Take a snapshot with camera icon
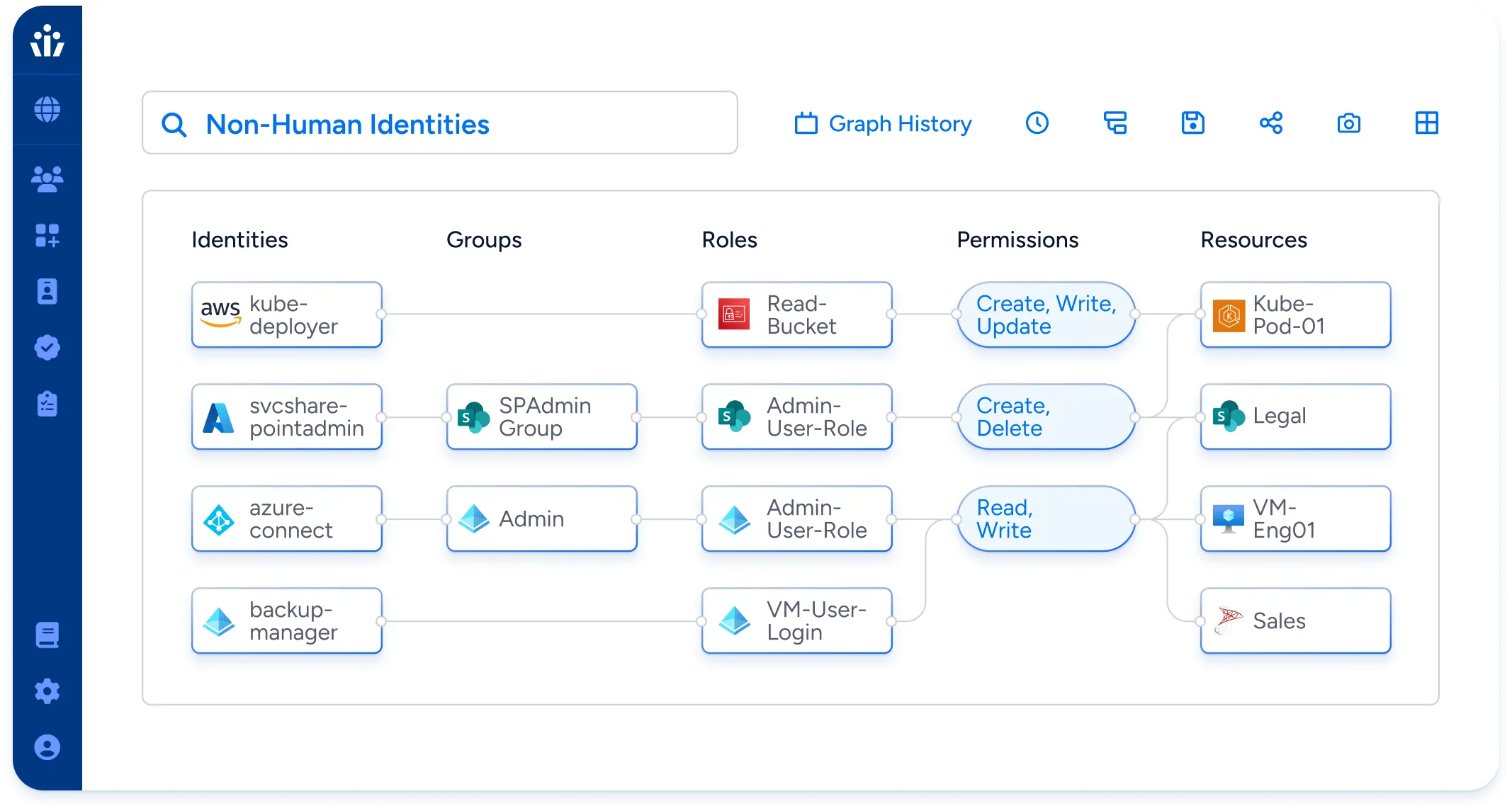The width and height of the screenshot is (1512, 811). pyautogui.click(x=1348, y=123)
